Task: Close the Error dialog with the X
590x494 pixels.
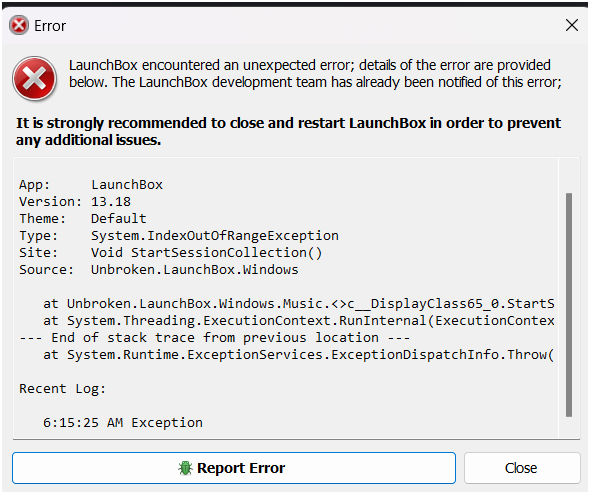Action: (x=572, y=26)
